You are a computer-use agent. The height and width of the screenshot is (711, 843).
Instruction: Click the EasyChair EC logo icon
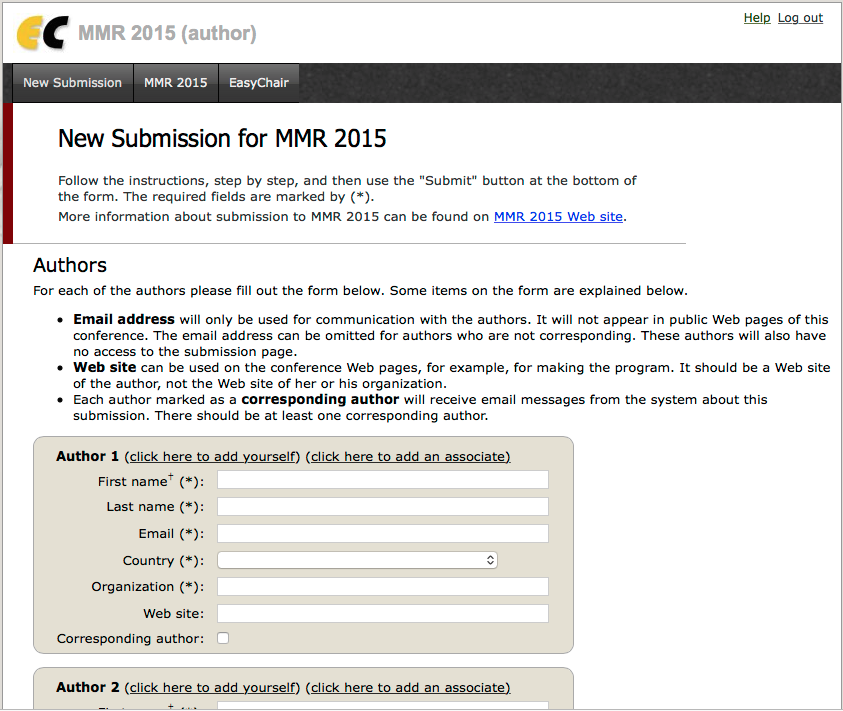42,33
